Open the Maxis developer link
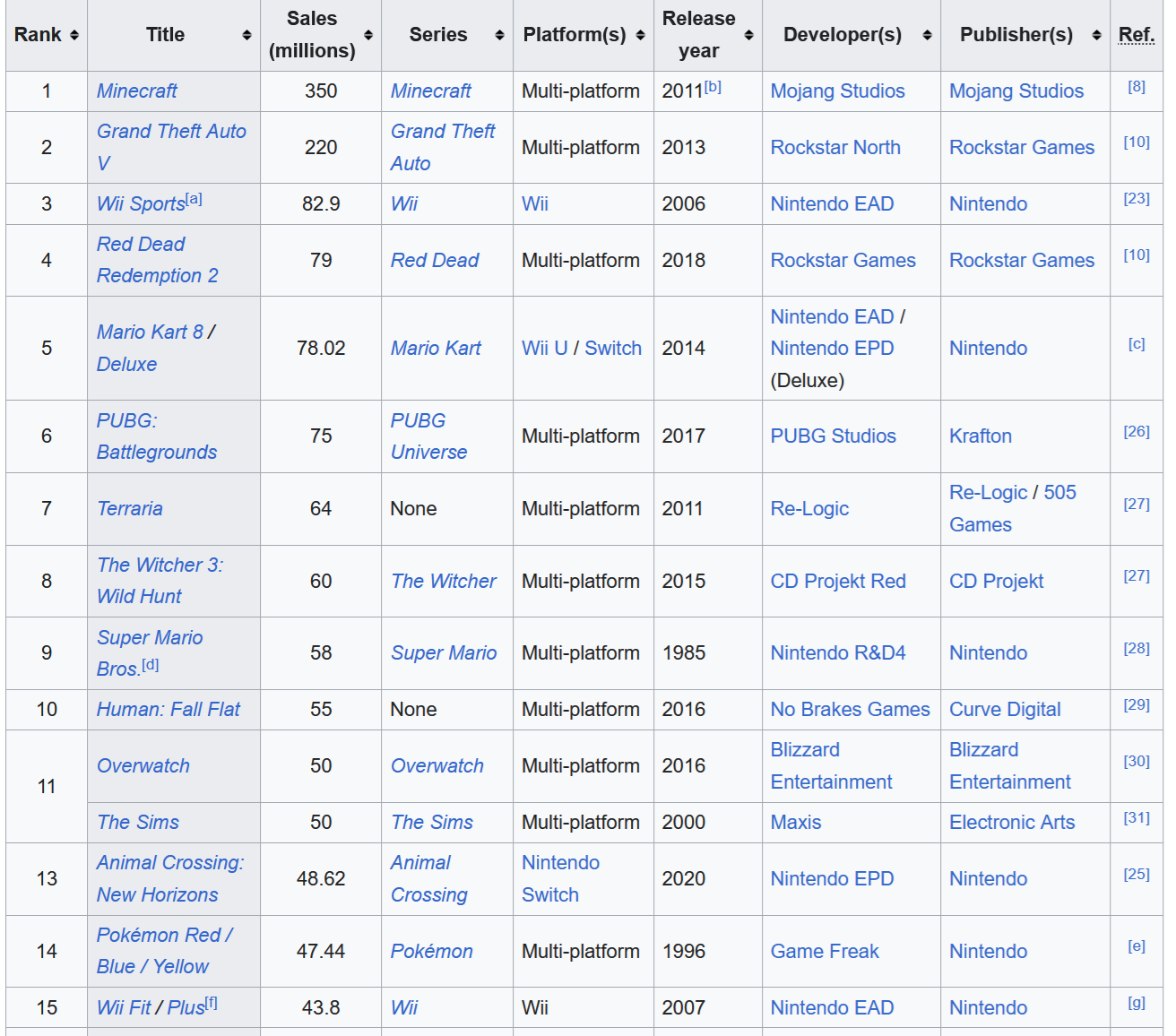Screen dimensions: 1176x1036 [796, 823]
